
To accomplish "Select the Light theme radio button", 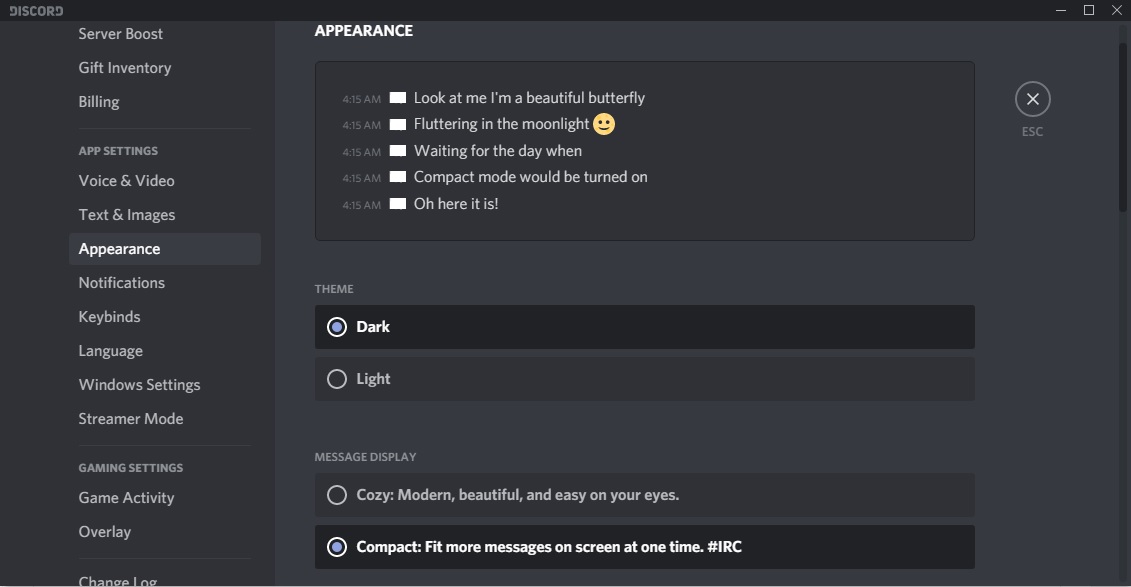I will [x=337, y=379].
